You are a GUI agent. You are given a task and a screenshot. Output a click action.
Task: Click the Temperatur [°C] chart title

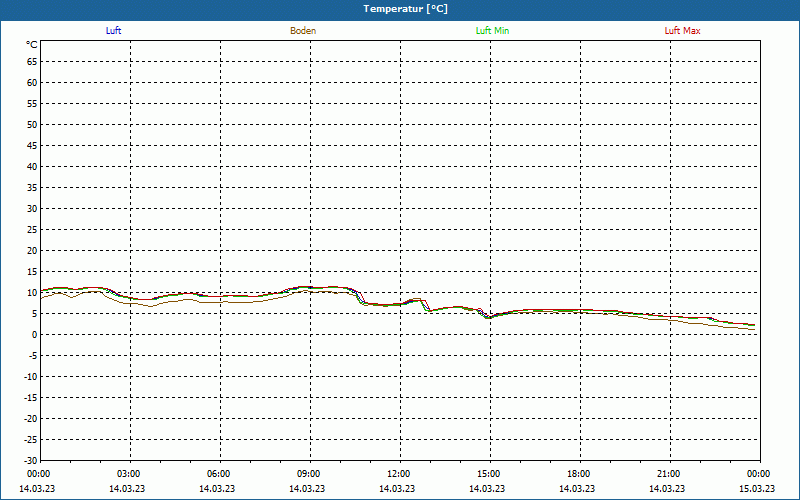pos(406,9)
